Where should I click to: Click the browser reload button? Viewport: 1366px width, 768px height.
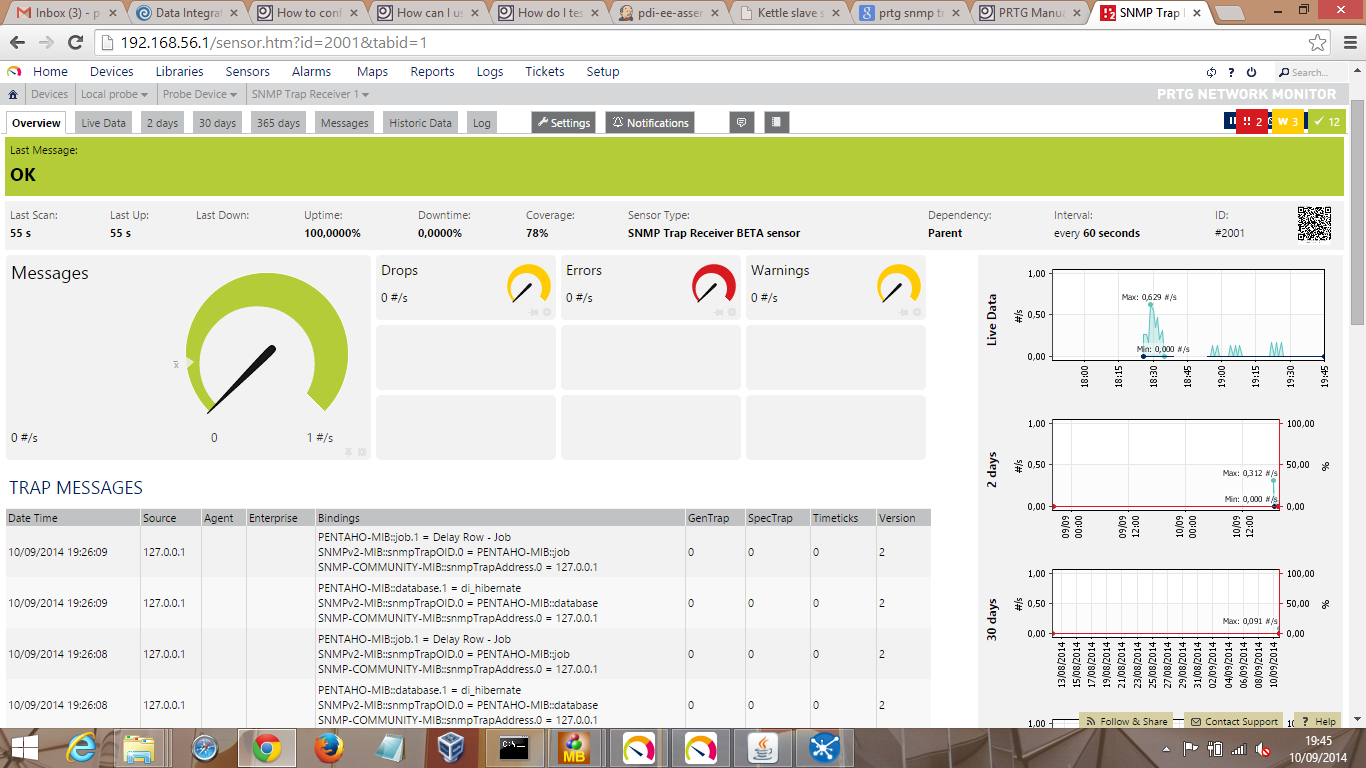click(x=75, y=43)
